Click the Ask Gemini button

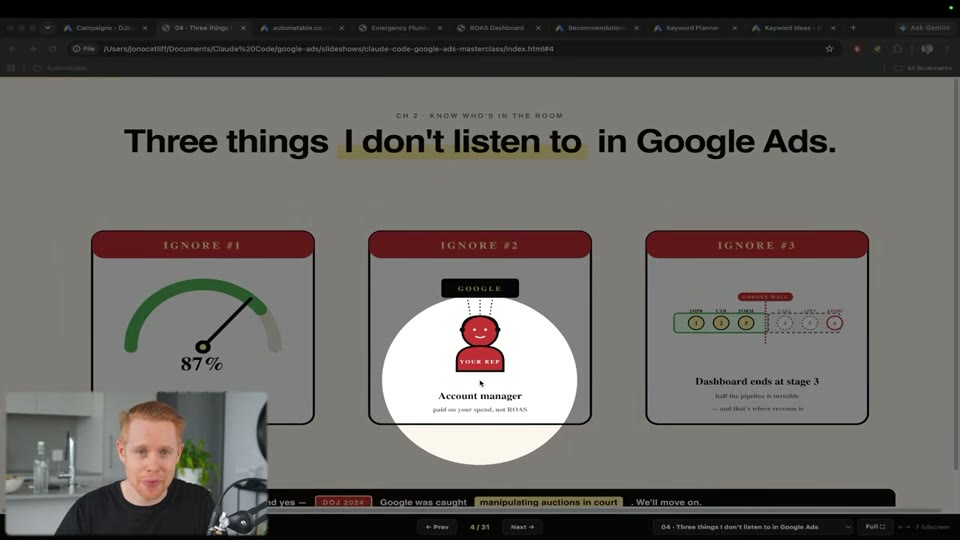click(x=924, y=28)
